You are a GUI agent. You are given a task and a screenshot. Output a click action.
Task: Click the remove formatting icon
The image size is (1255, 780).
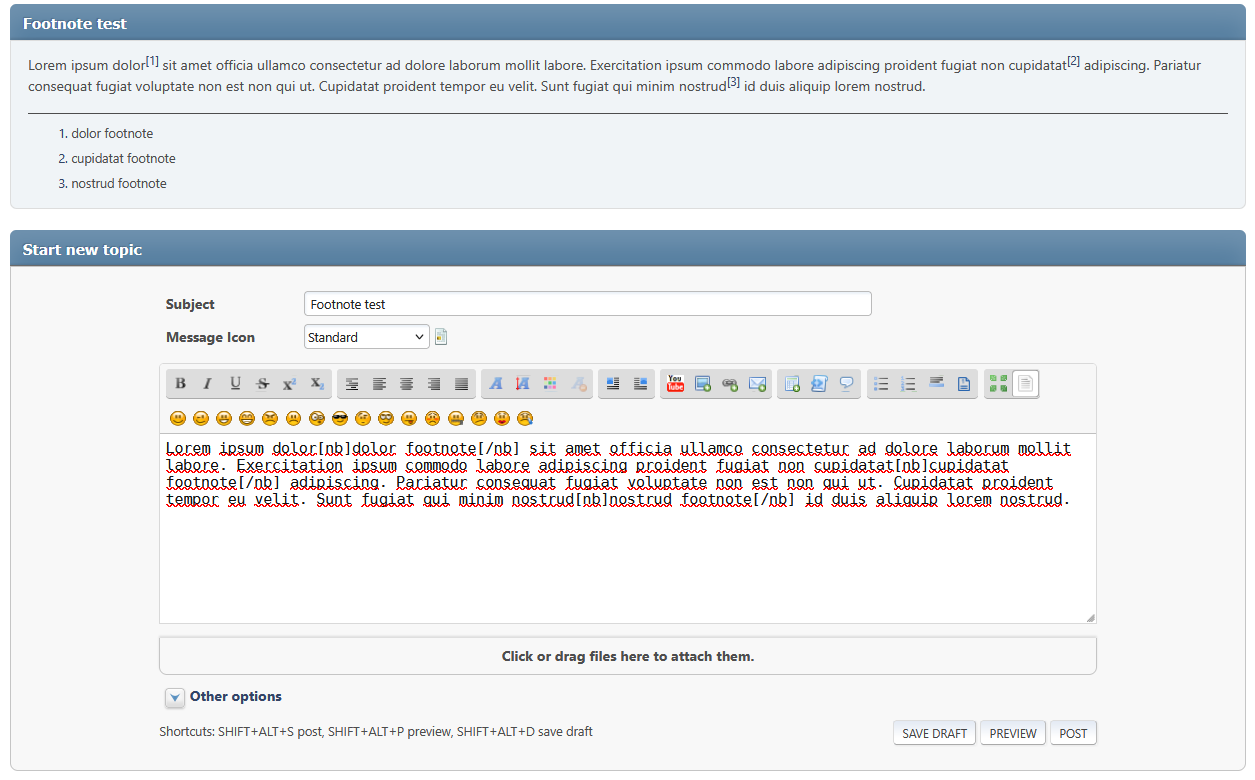tap(578, 384)
